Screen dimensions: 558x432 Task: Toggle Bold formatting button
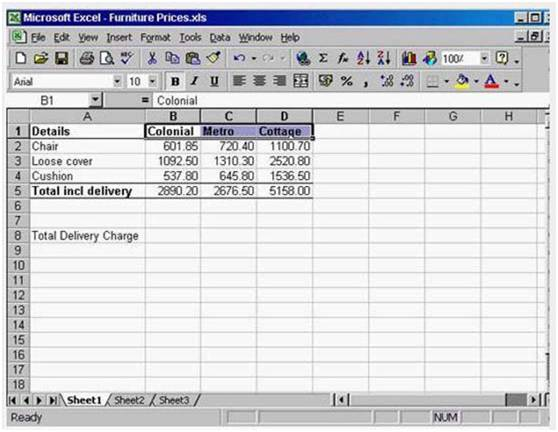[175, 81]
